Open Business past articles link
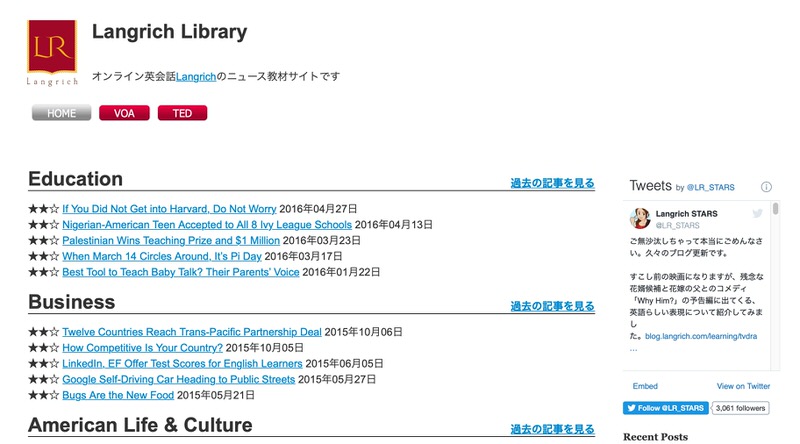 (x=552, y=306)
